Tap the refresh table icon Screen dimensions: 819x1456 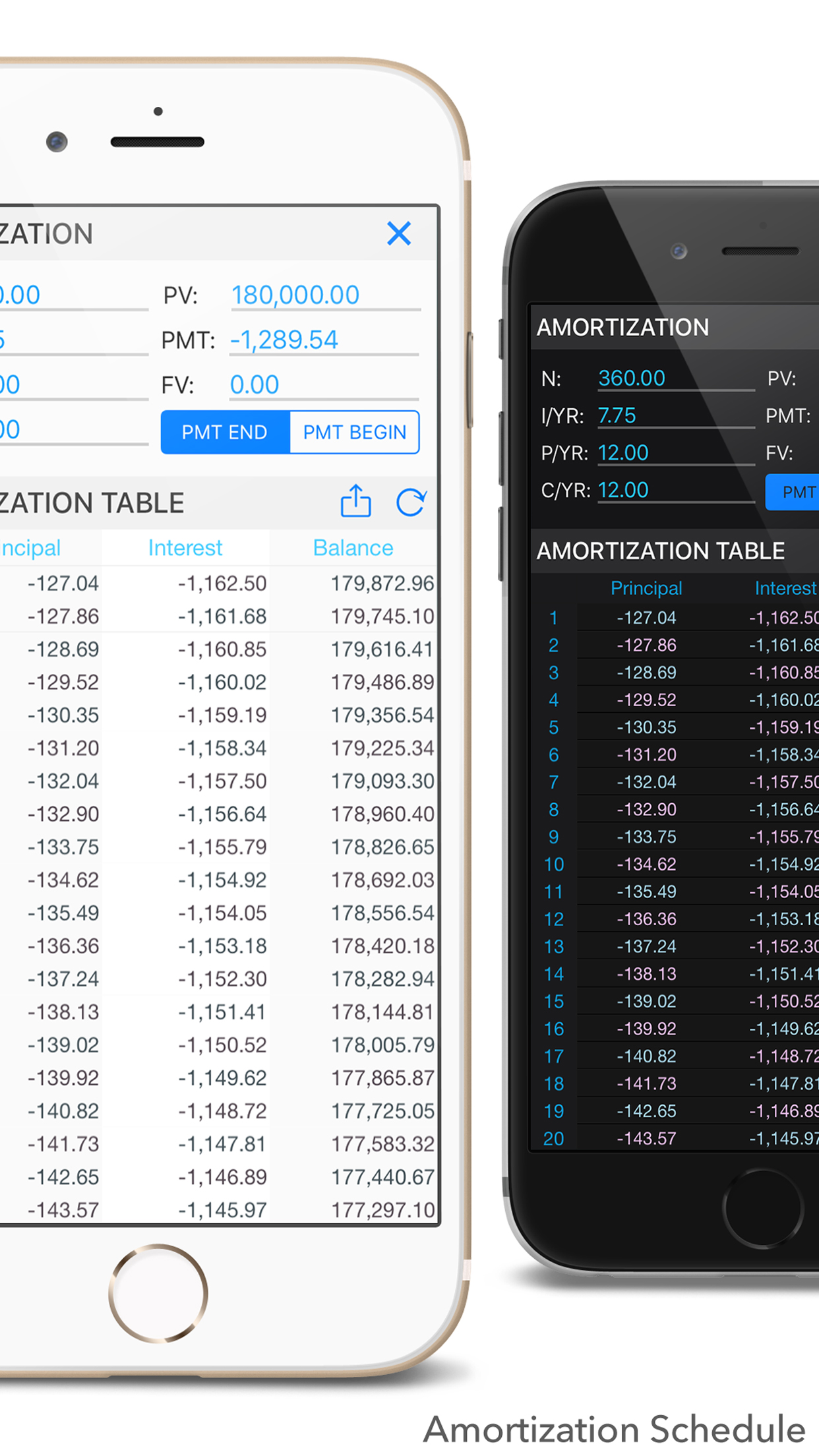(x=411, y=502)
